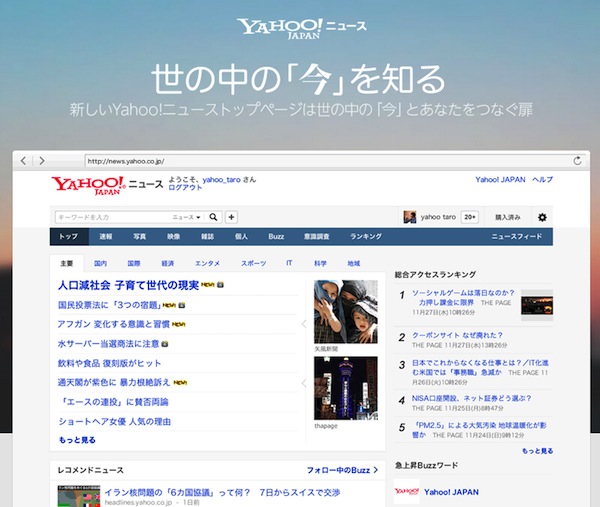
Task: Open the settings gear icon
Action: click(542, 217)
